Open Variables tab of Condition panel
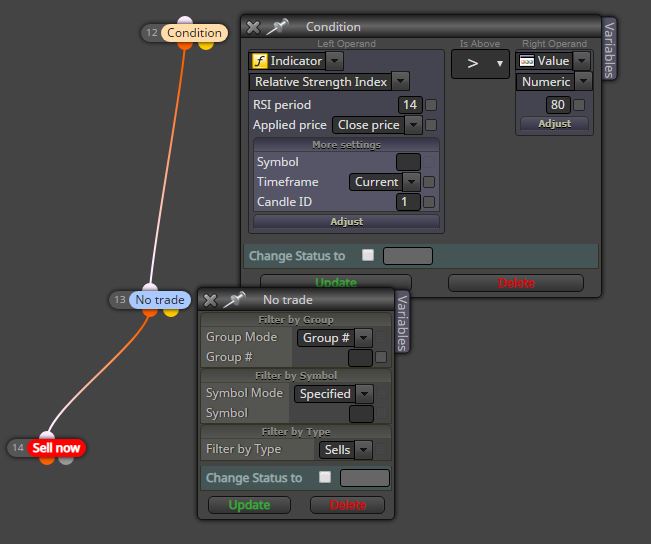Viewport: 651px width, 544px height. tap(609, 50)
